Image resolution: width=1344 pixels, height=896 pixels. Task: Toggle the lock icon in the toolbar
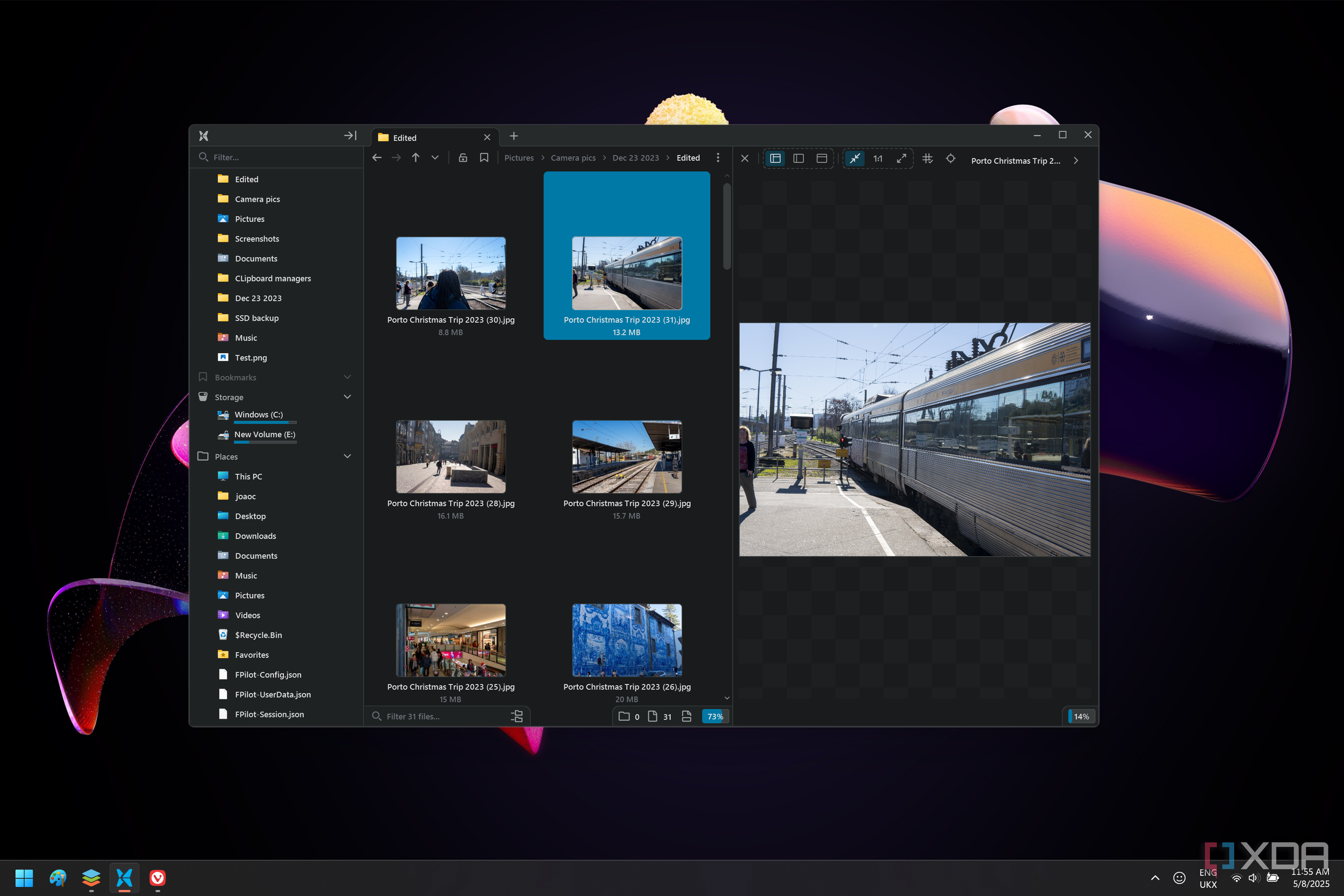463,158
